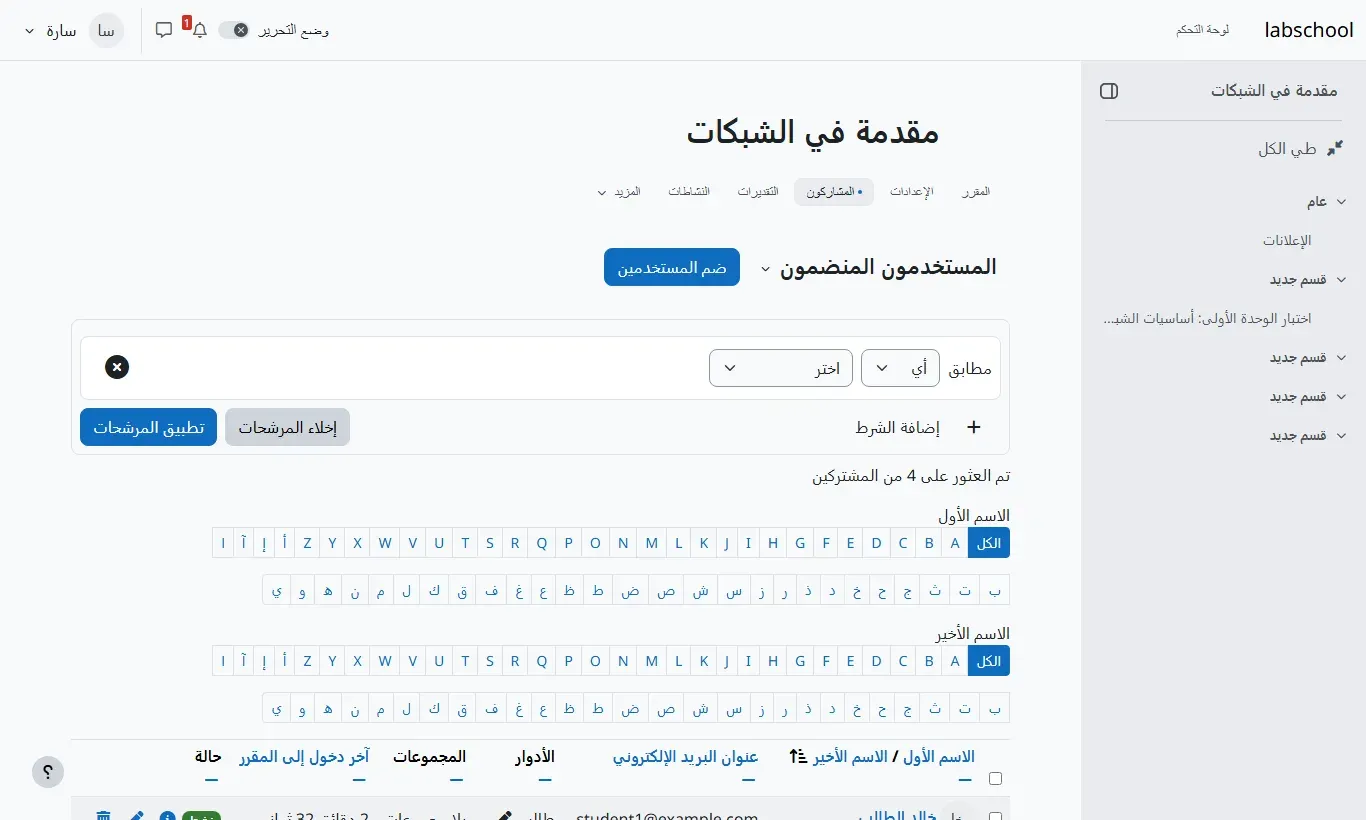Viewport: 1366px width, 820px height.
Task: Switch to the التقديرات tab
Action: click(759, 192)
